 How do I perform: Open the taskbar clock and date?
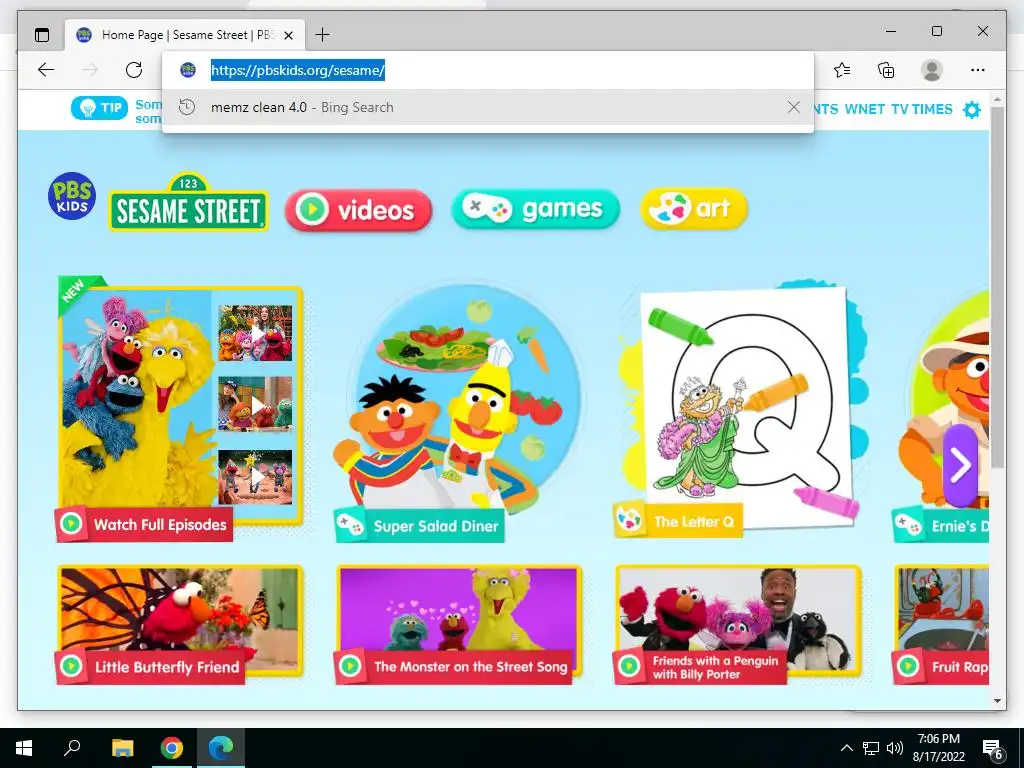click(x=938, y=748)
